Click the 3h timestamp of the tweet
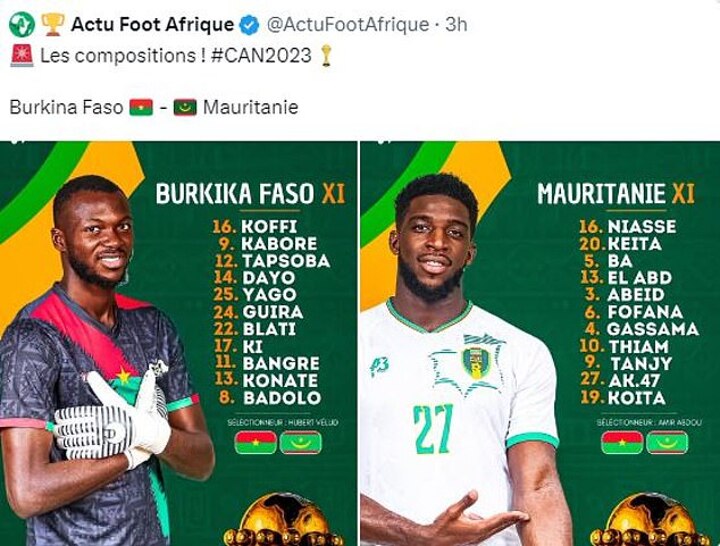 coord(456,24)
